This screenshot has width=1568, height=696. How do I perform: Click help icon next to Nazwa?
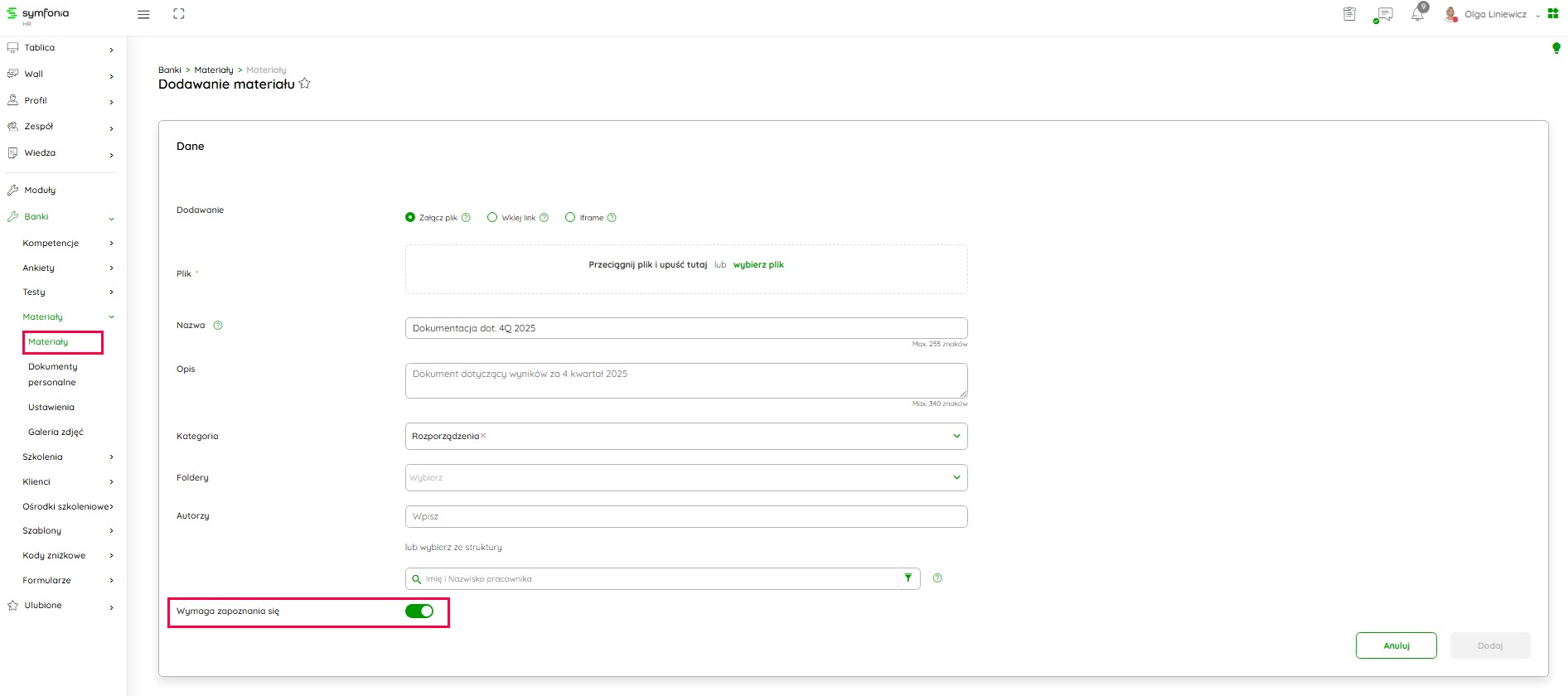coord(218,326)
